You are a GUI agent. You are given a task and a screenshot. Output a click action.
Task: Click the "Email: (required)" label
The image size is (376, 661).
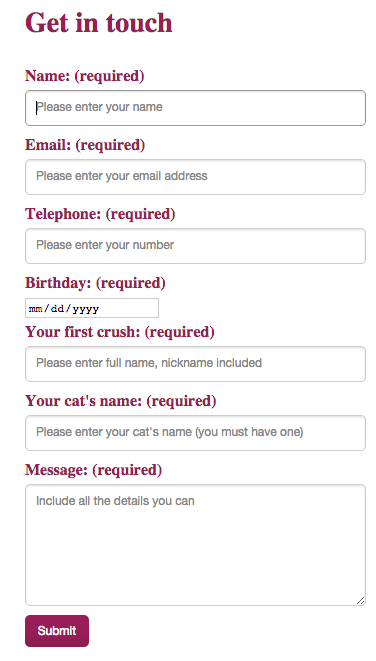pos(85,145)
